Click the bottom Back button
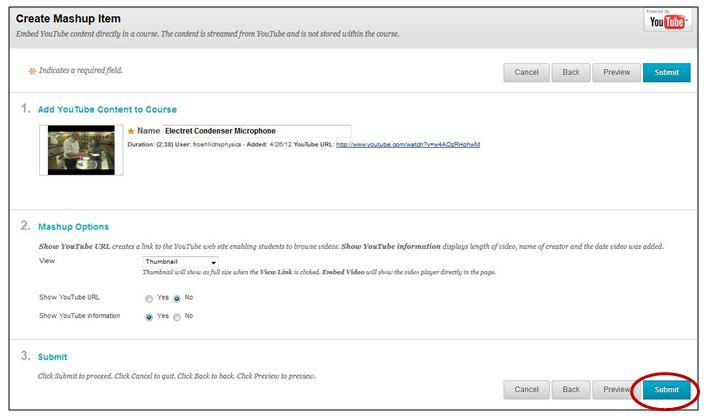Image resolution: width=706 pixels, height=418 pixels. (571, 390)
